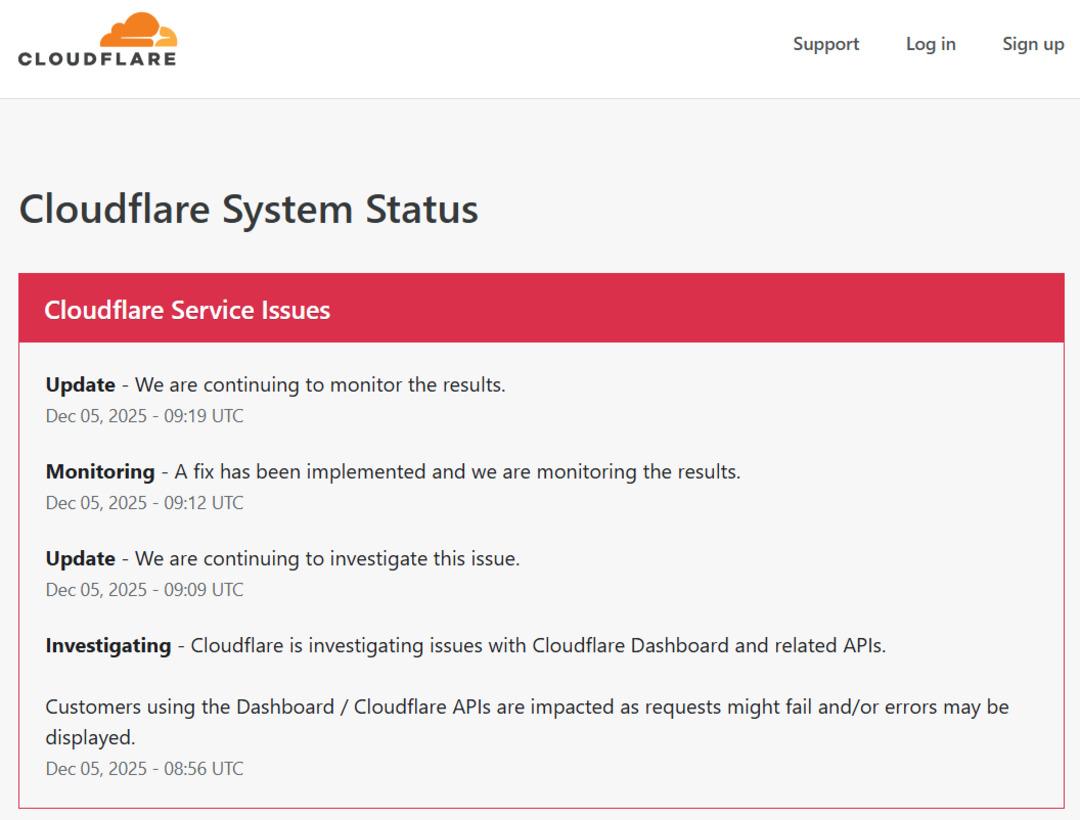
Task: Open the Support page
Action: pyautogui.click(x=826, y=44)
